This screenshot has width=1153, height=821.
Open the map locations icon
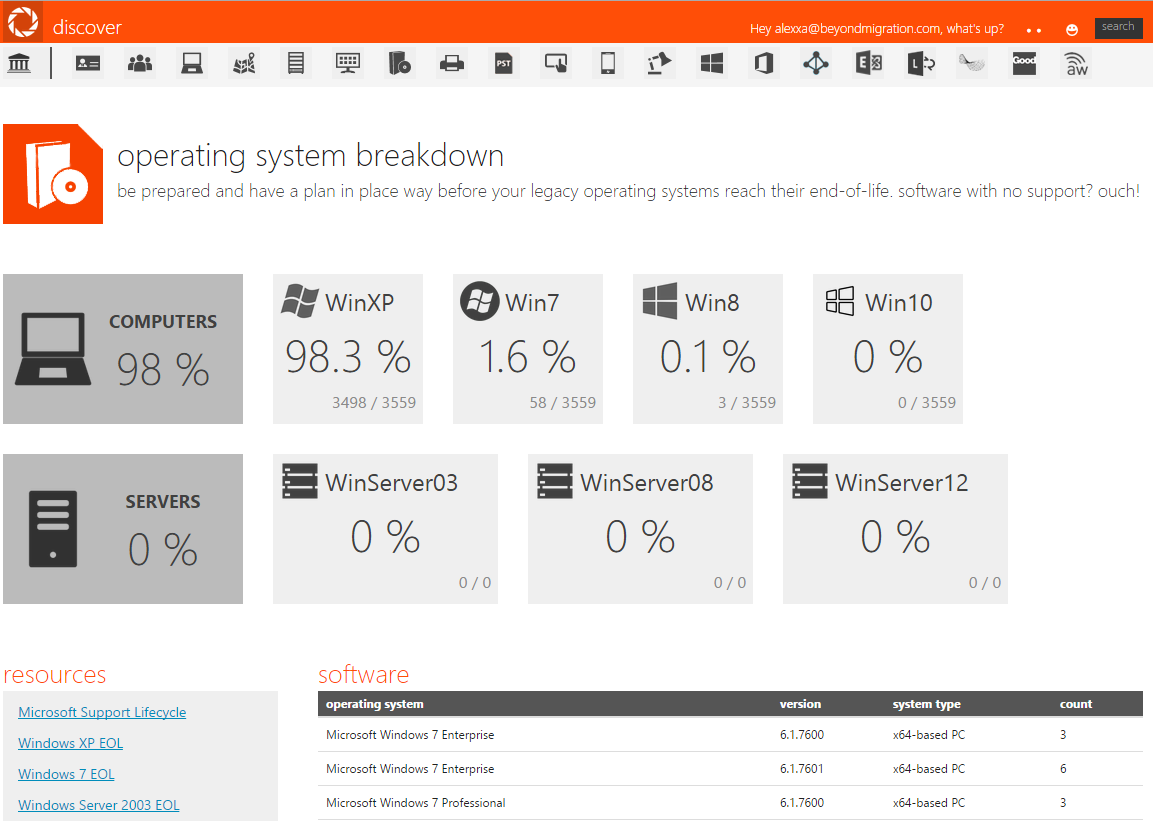click(x=244, y=63)
